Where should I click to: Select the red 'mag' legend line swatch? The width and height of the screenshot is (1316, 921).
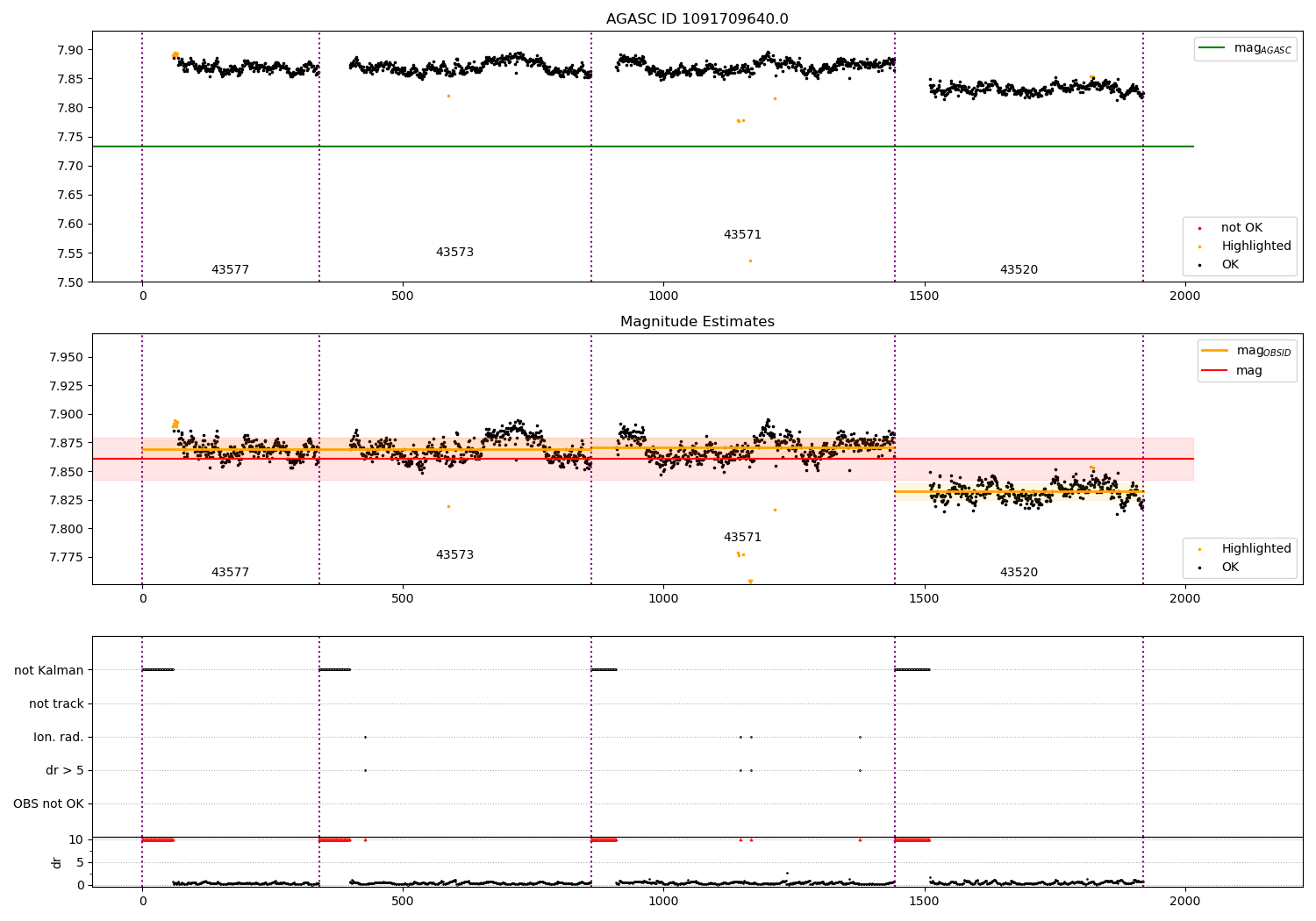click(1215, 371)
